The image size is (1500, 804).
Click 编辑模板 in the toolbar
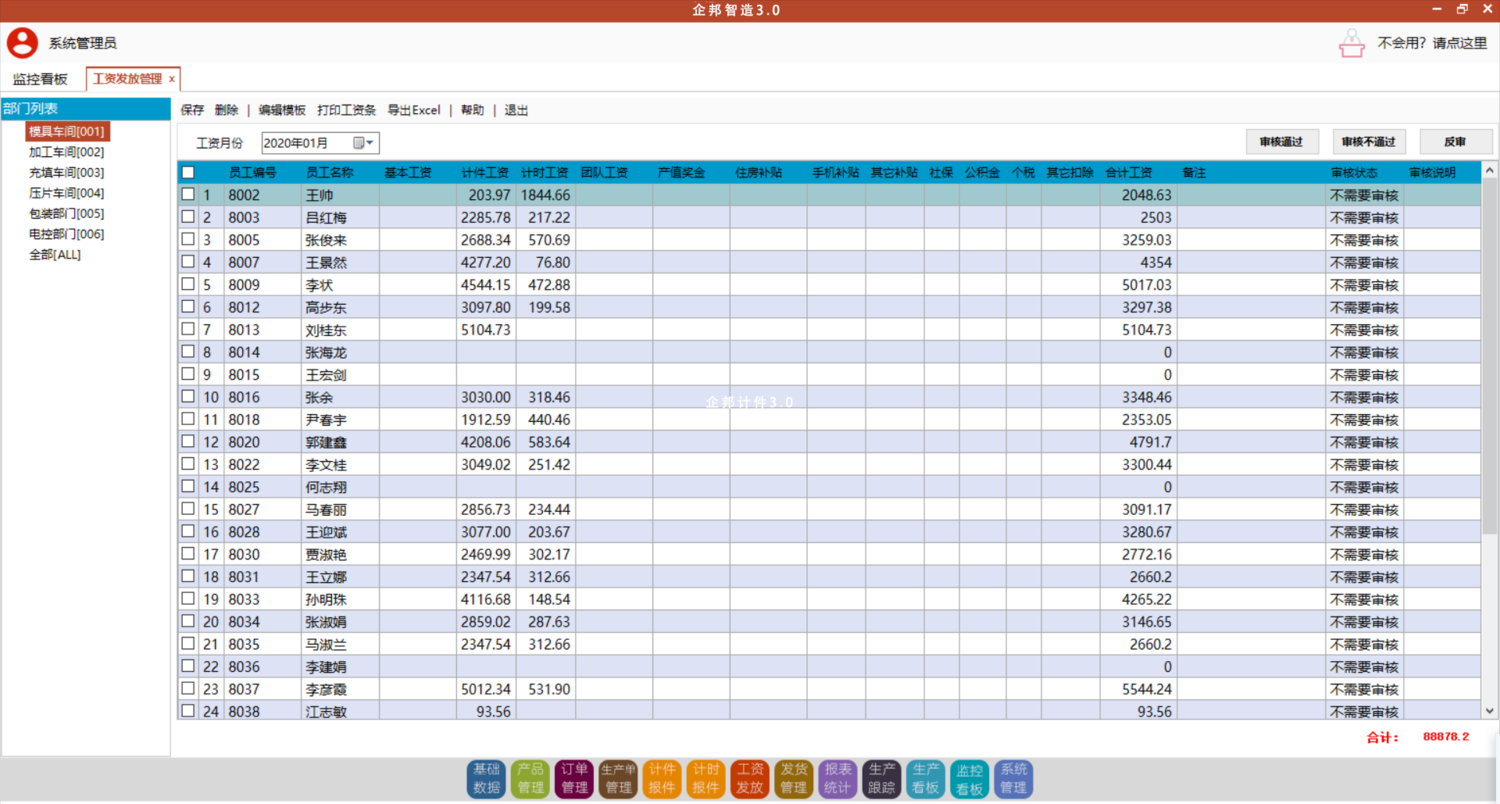[282, 110]
